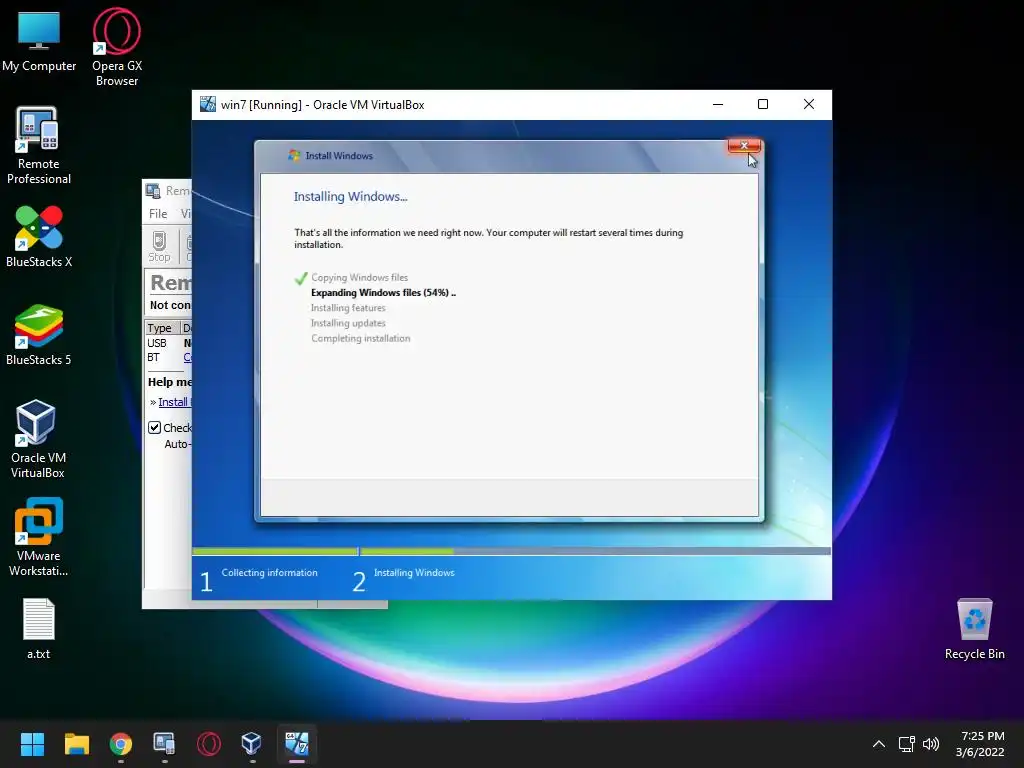Image resolution: width=1024 pixels, height=768 pixels.
Task: Open the network tray icon
Action: [906, 744]
